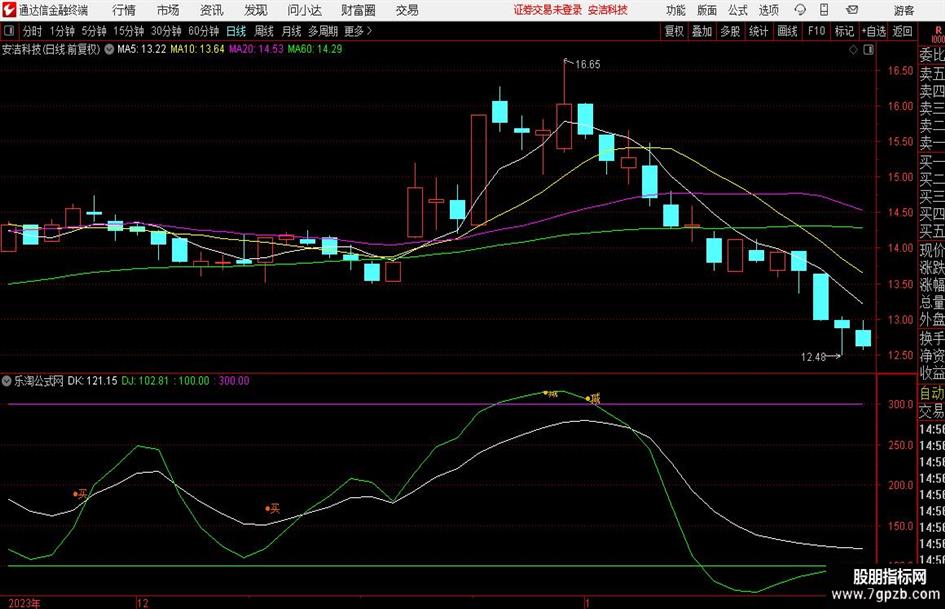Select the 月线 period tab
945x609 pixels.
tap(292, 31)
